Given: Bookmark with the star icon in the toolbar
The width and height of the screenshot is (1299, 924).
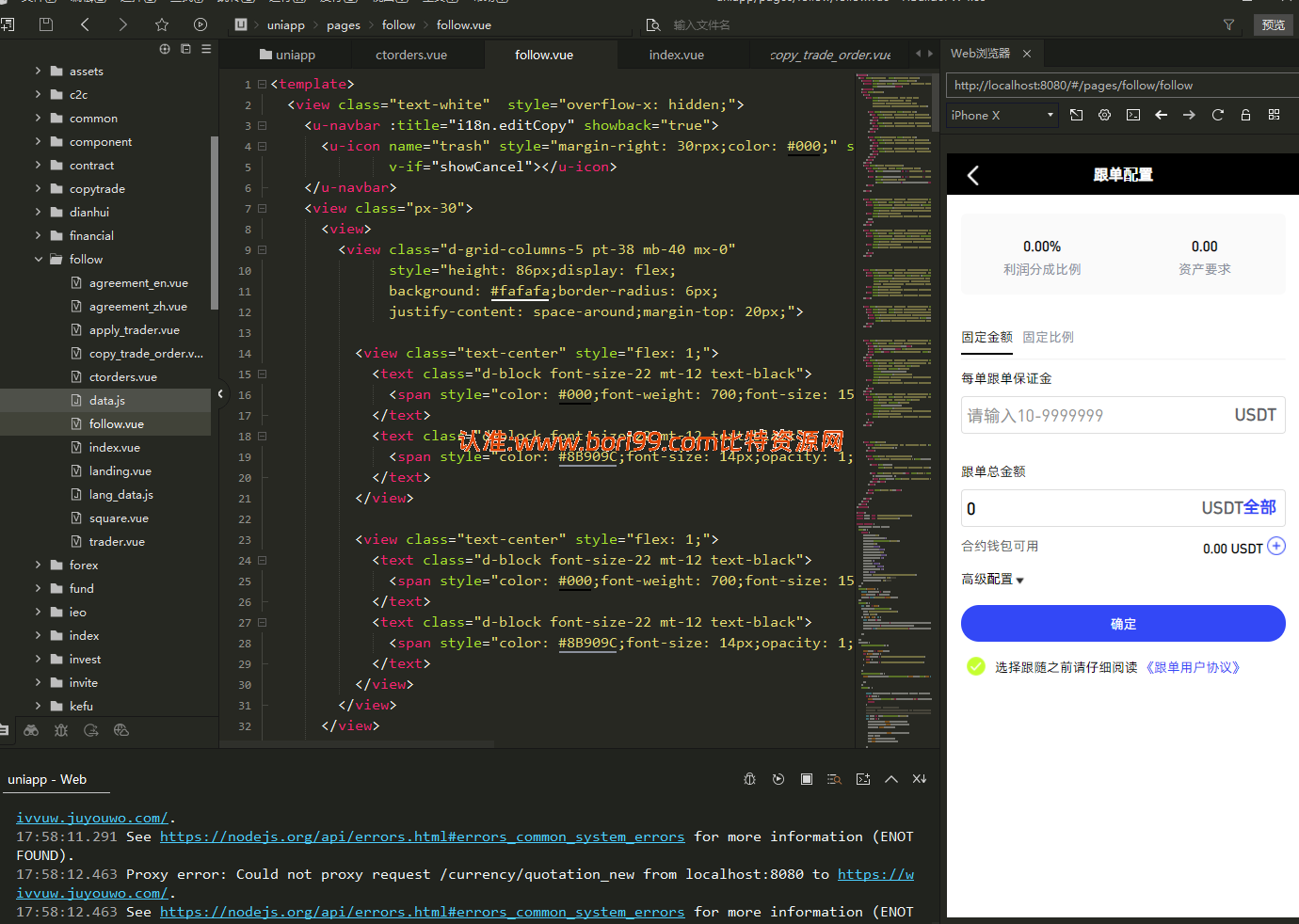Looking at the screenshot, I should 162,24.
